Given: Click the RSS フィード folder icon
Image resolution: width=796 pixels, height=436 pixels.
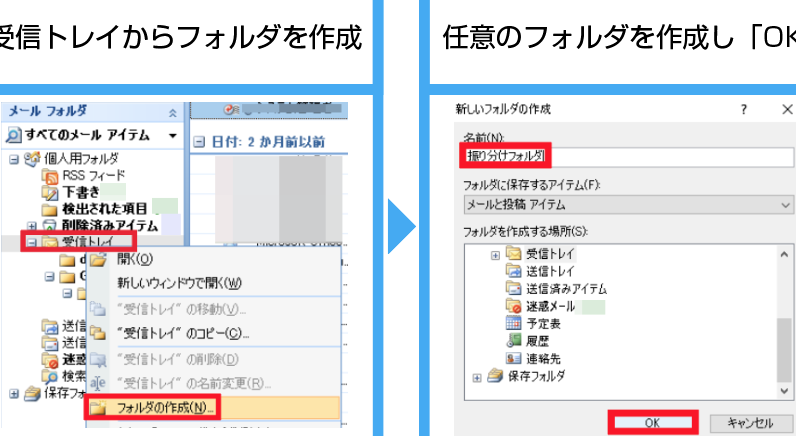Looking at the screenshot, I should [50, 175].
